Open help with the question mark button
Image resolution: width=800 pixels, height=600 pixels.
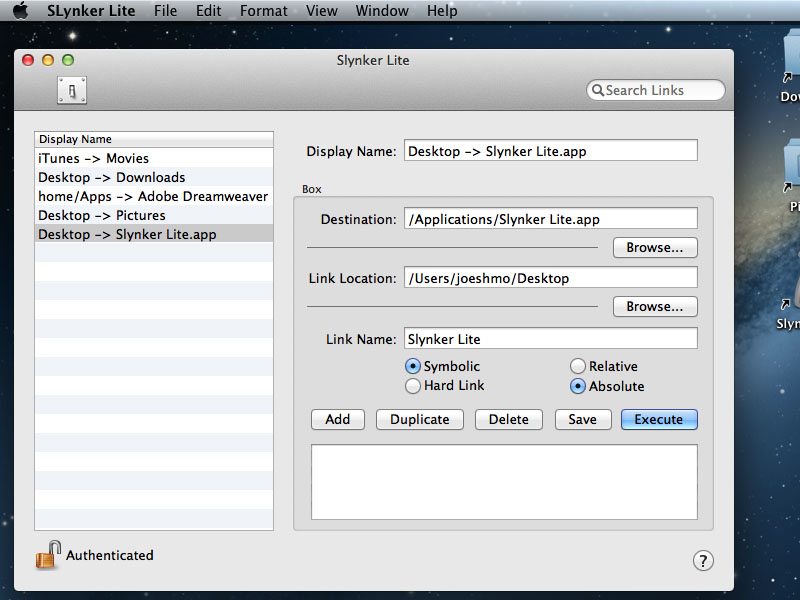703,561
